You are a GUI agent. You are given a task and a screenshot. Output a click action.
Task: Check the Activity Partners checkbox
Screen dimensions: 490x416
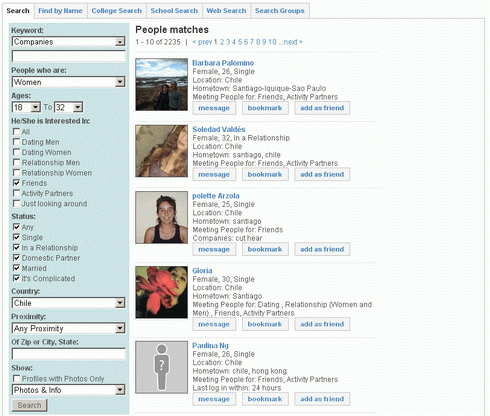[16, 193]
